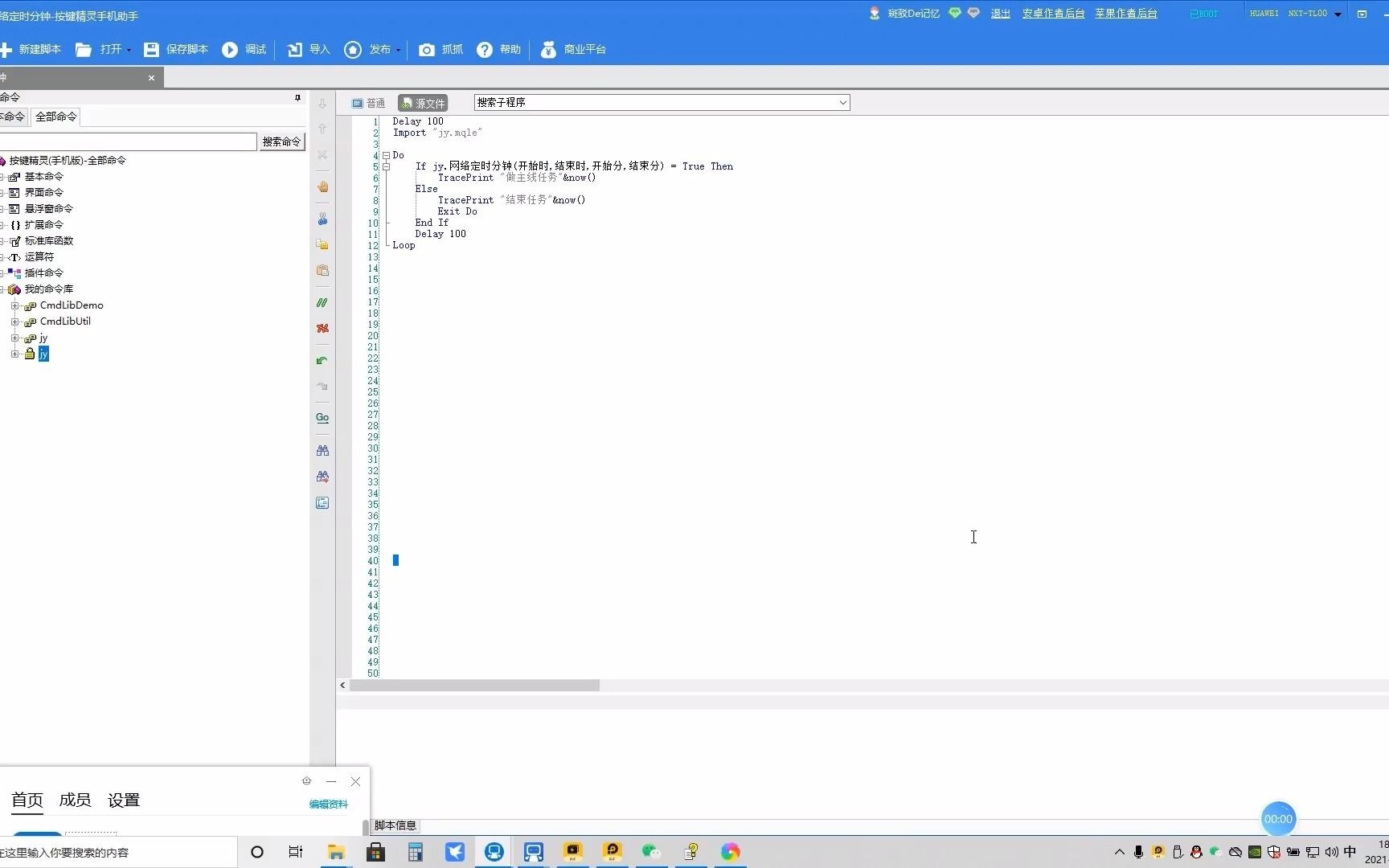1389x868 pixels.
Task: Paste with the clipboard icon
Action: pos(322,271)
